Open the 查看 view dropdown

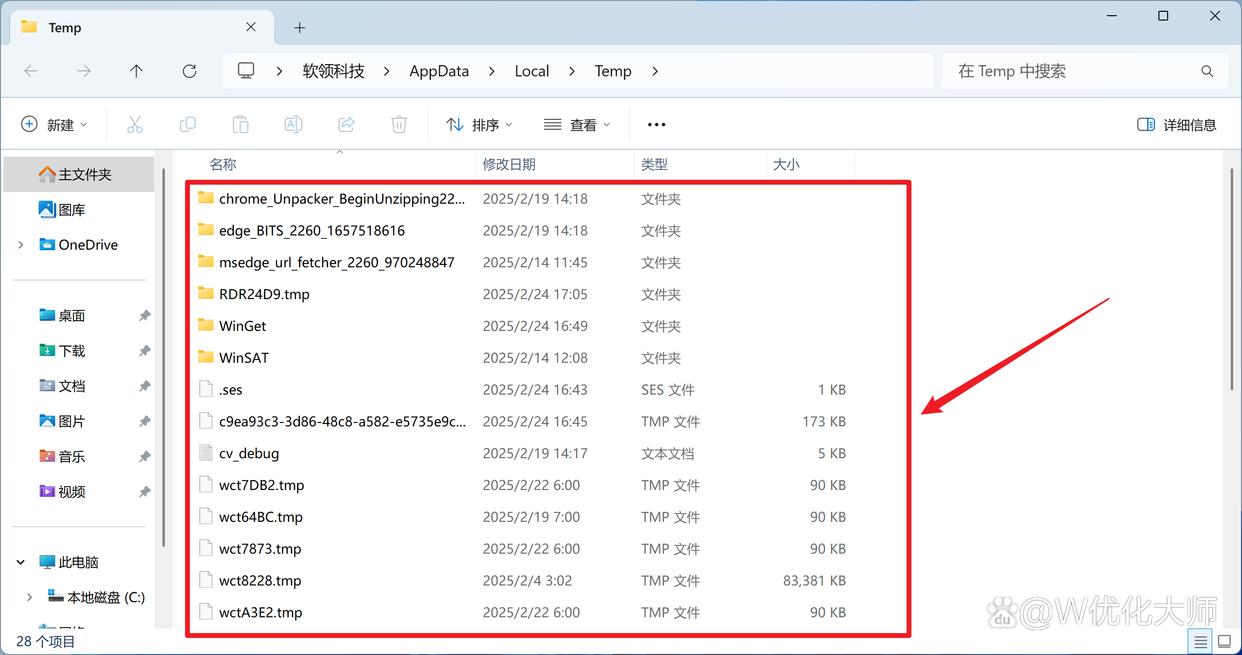point(577,125)
